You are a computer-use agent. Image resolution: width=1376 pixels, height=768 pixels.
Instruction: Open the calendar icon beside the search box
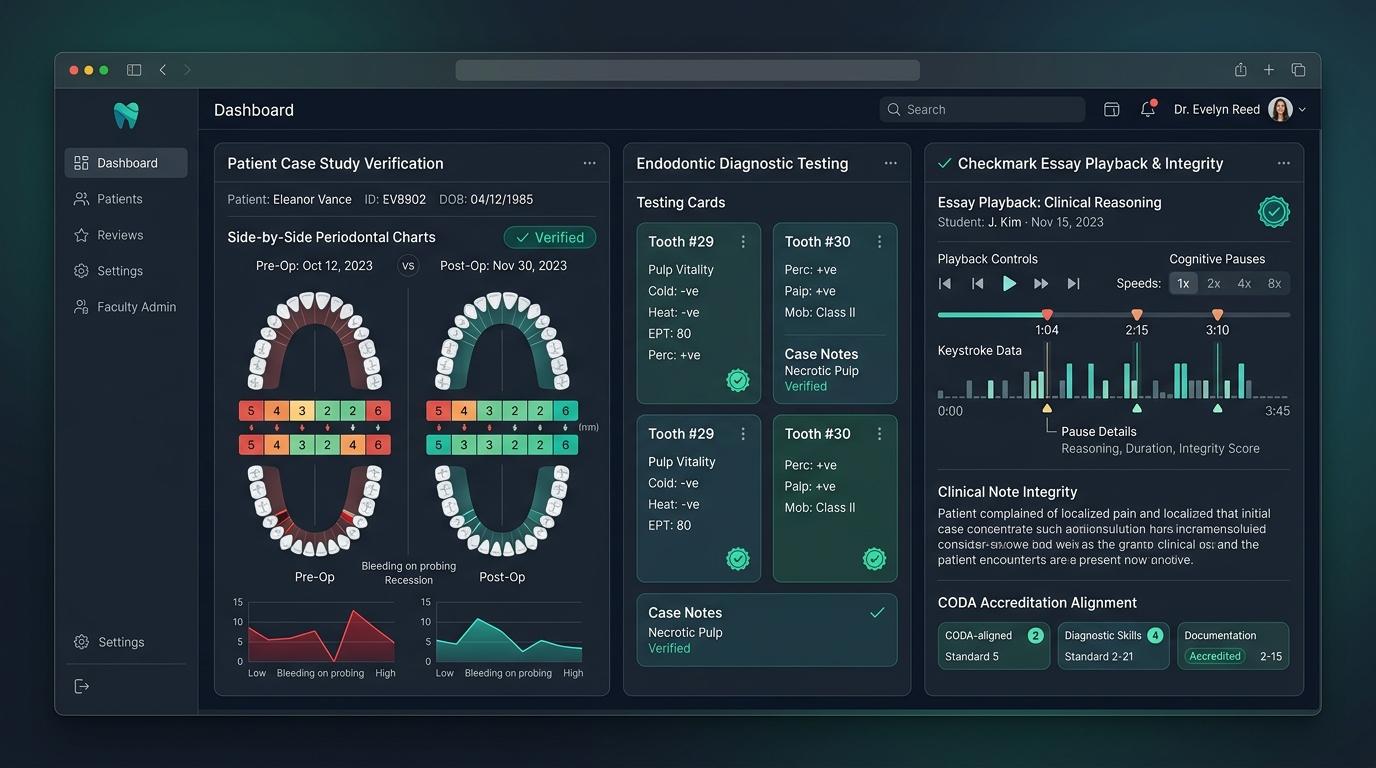pos(1111,110)
